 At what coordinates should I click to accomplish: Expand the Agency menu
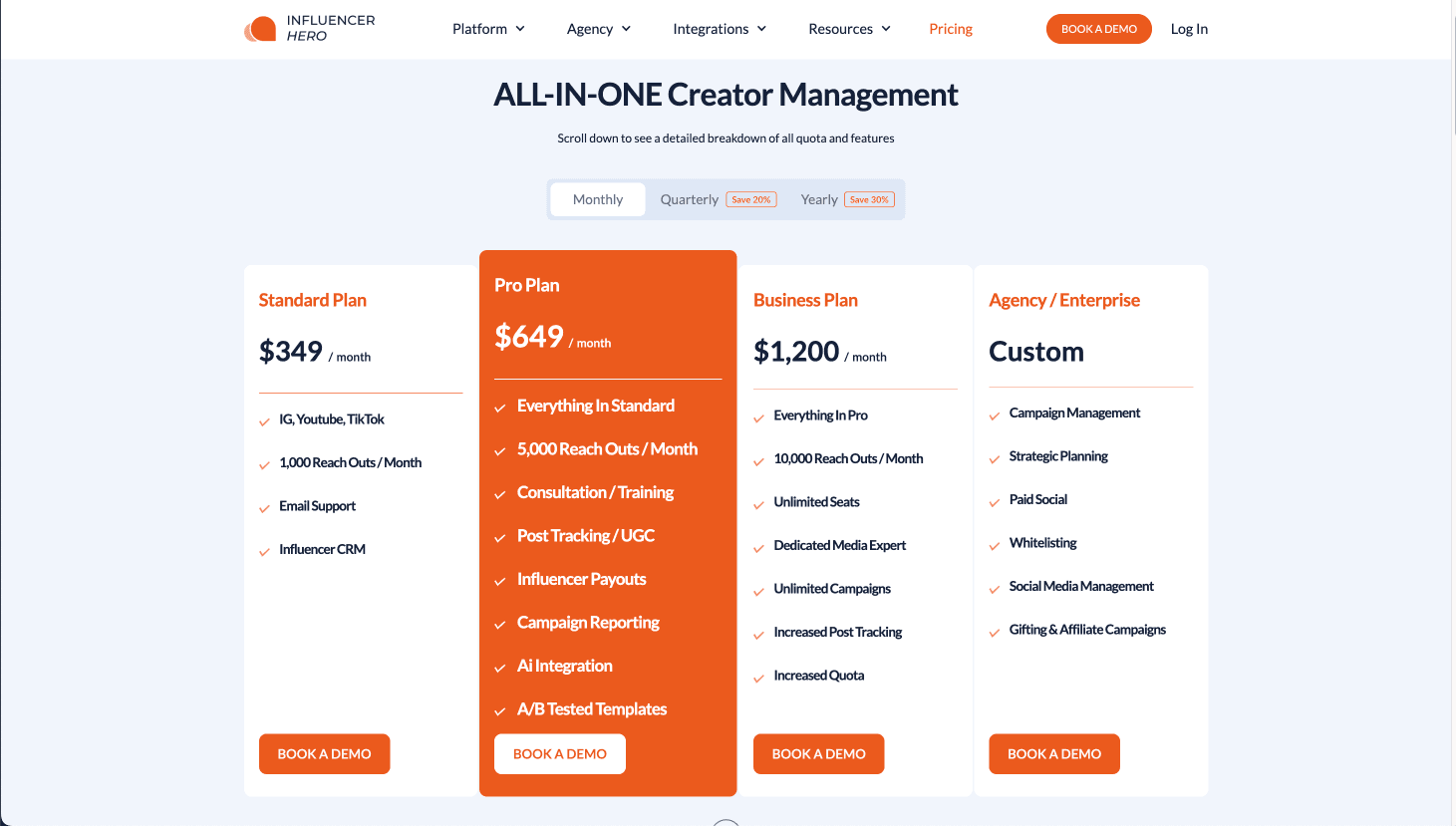(599, 29)
